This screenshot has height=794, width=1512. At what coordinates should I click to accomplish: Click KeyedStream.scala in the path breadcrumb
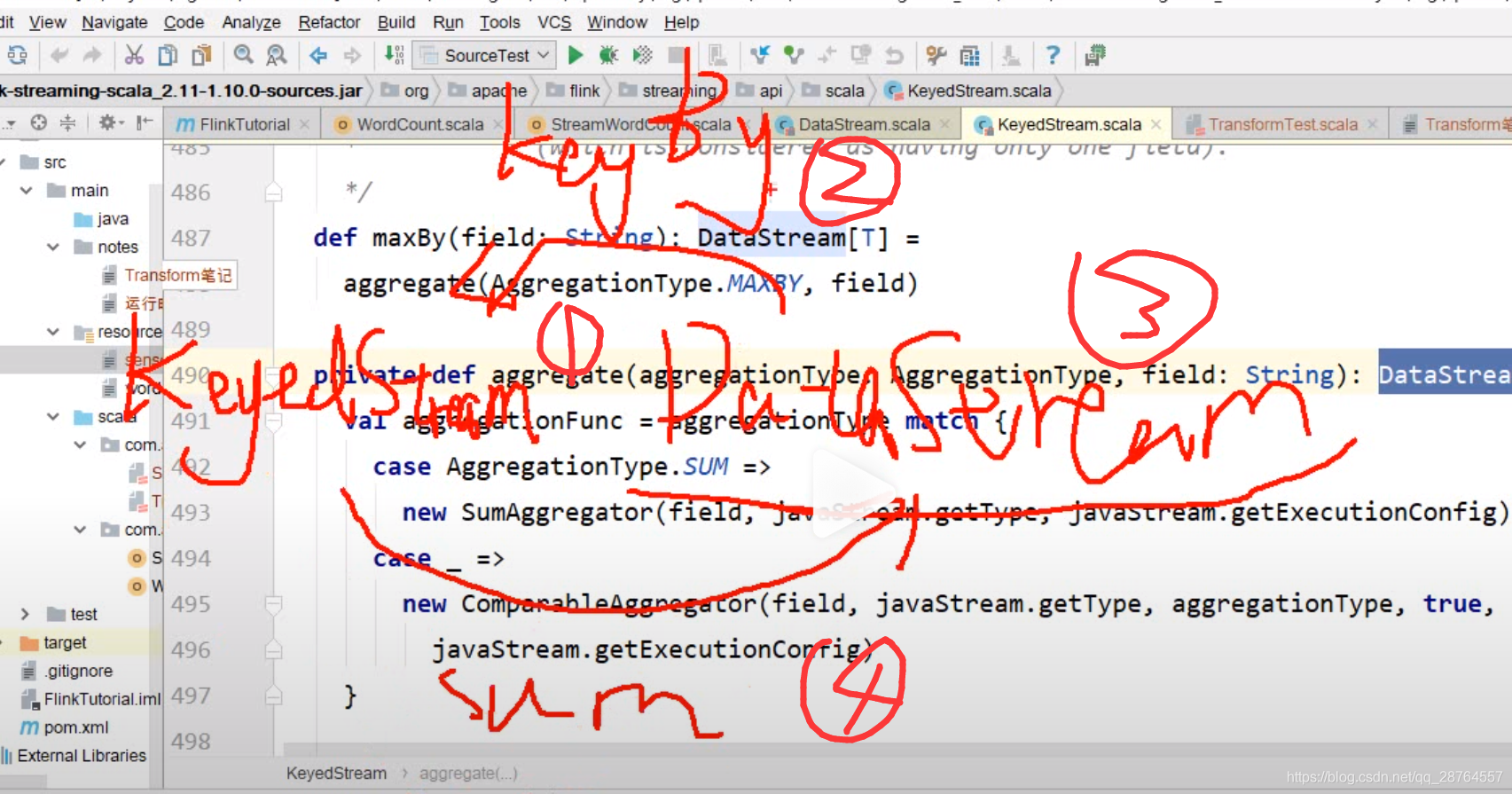979,90
